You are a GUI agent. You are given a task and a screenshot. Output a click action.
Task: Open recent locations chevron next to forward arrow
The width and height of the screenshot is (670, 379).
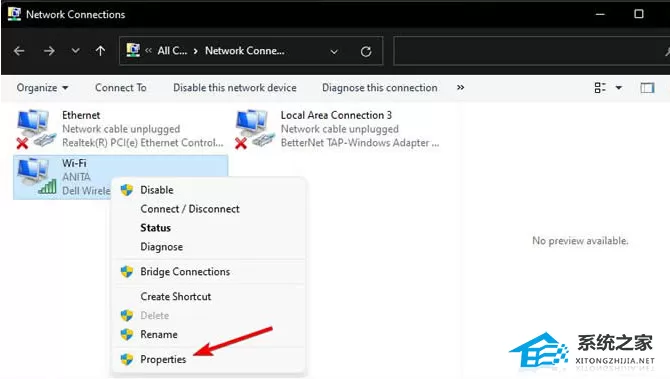tap(75, 51)
